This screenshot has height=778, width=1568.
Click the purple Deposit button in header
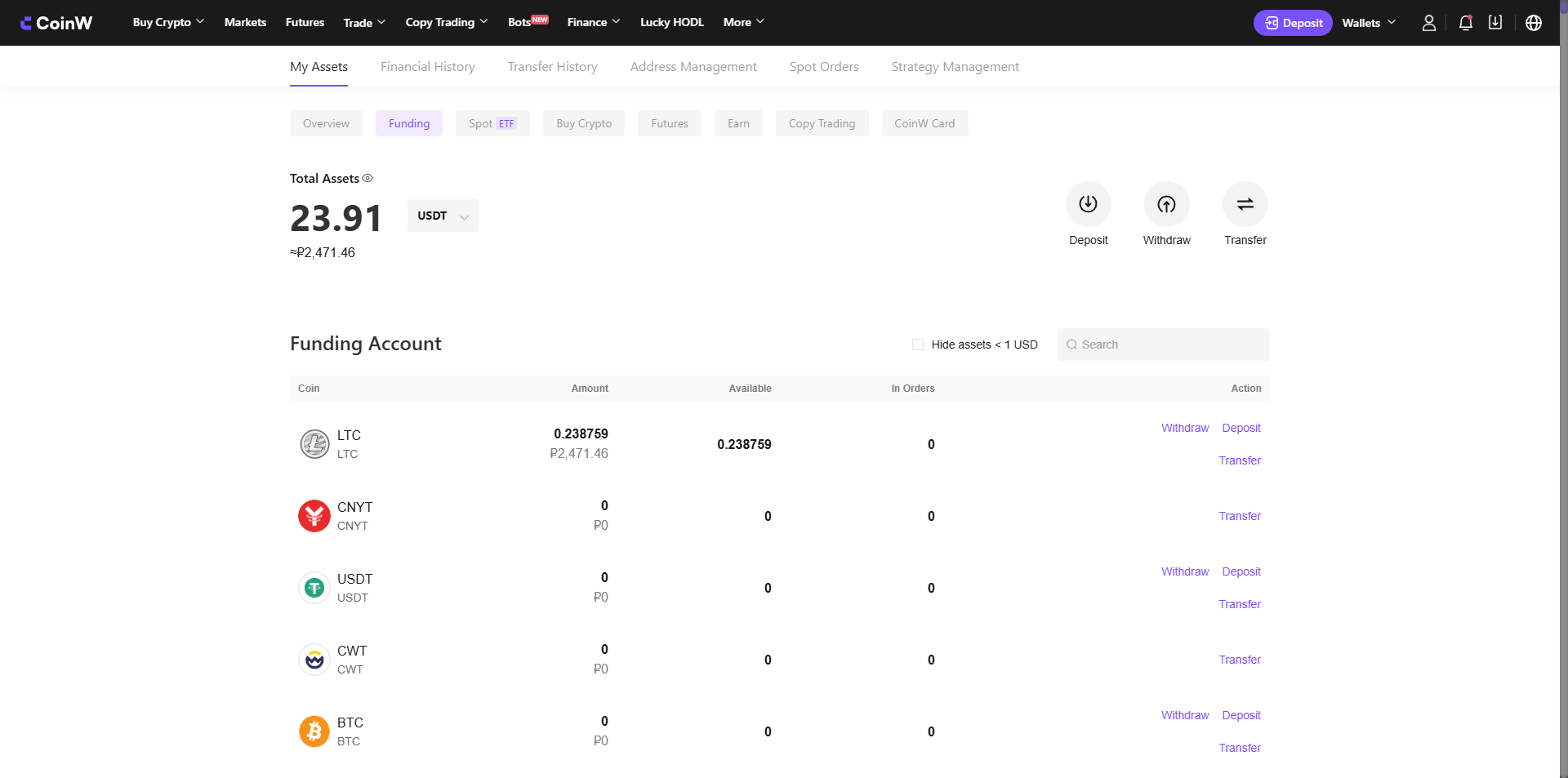point(1293,23)
